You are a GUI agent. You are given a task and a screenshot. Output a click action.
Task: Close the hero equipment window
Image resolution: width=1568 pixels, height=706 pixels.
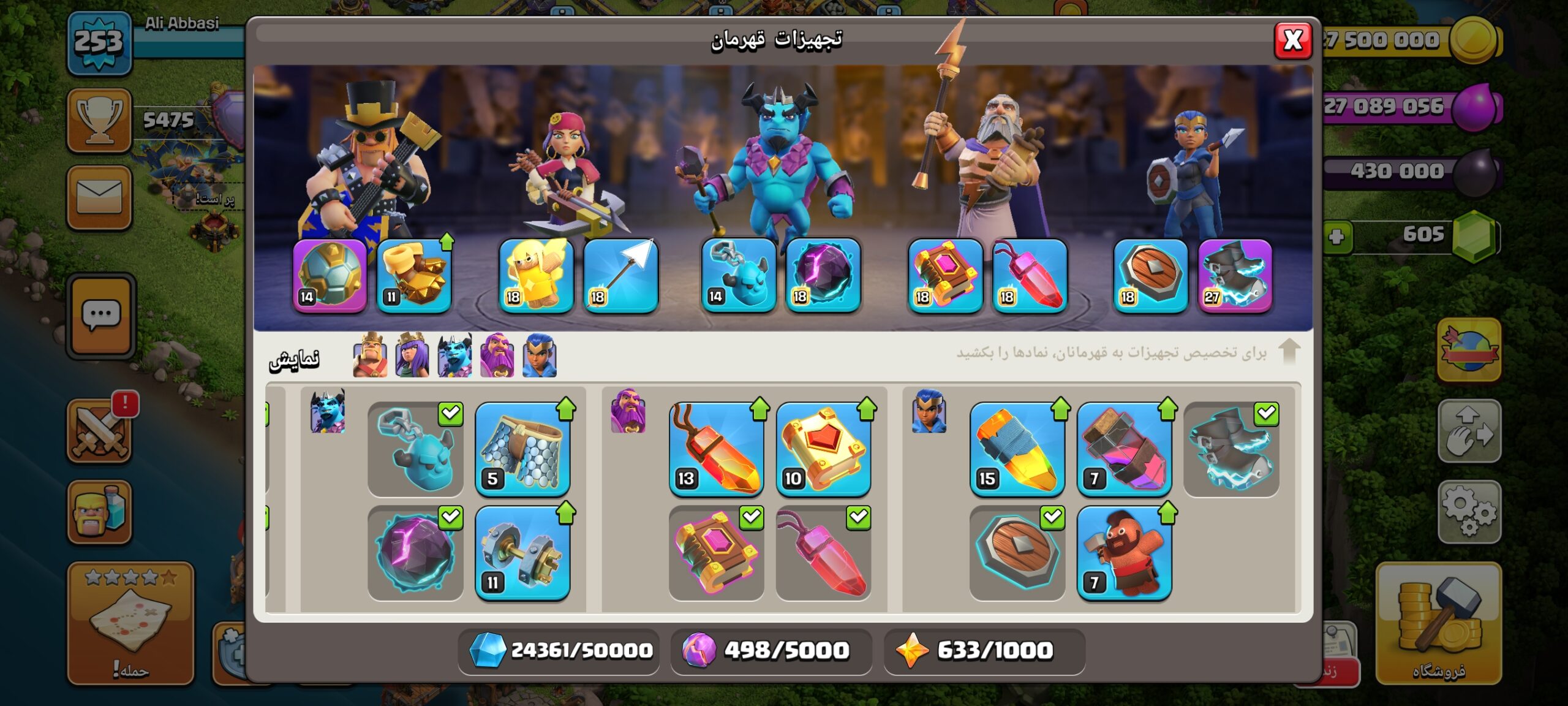coord(1293,40)
